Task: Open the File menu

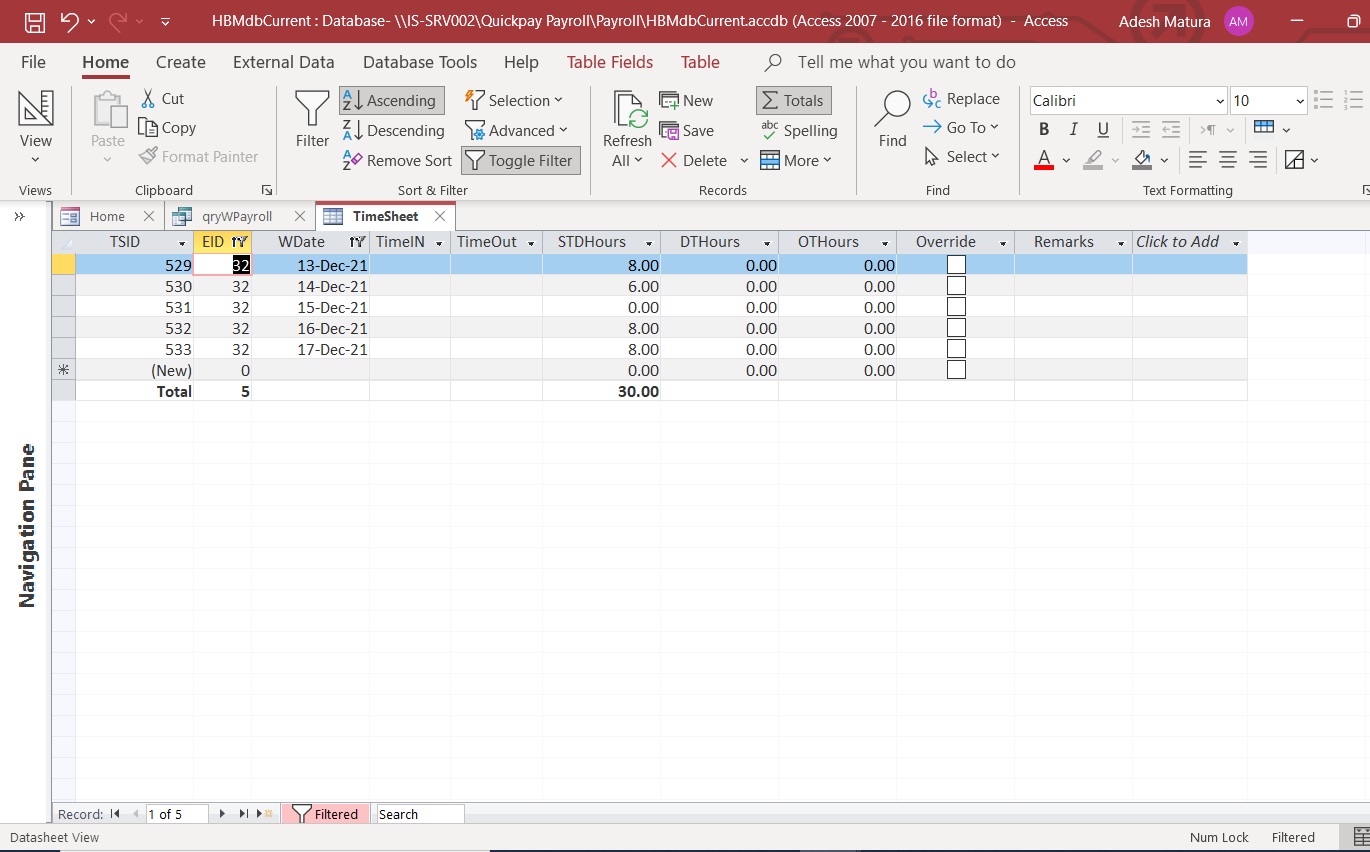Action: (x=33, y=62)
